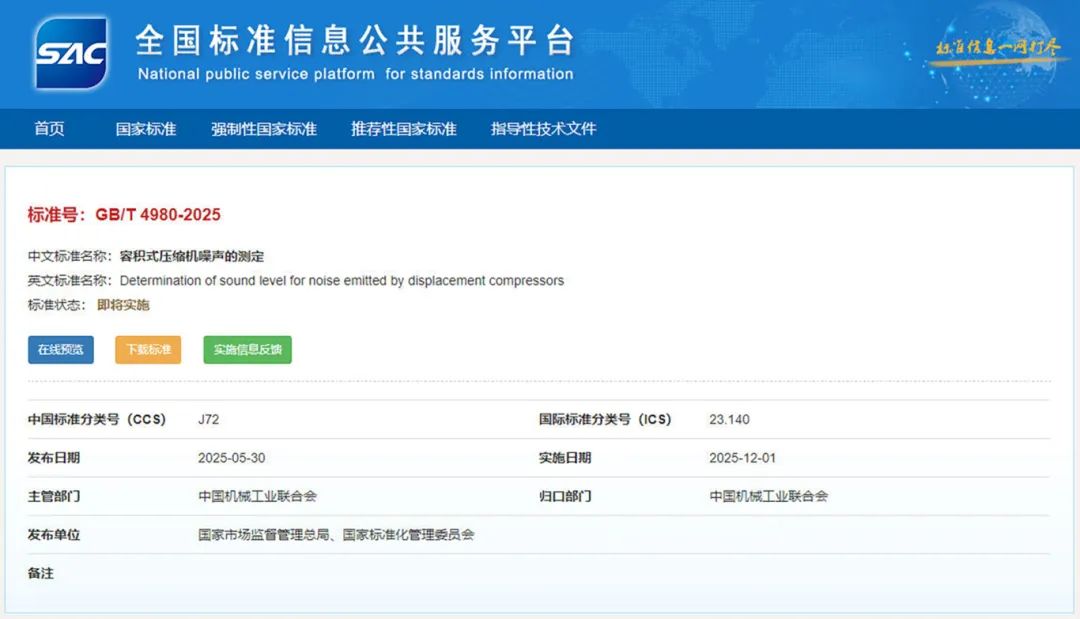The image size is (1080, 619).
Task: Click the orange 下载标准 download button
Action: (147, 350)
